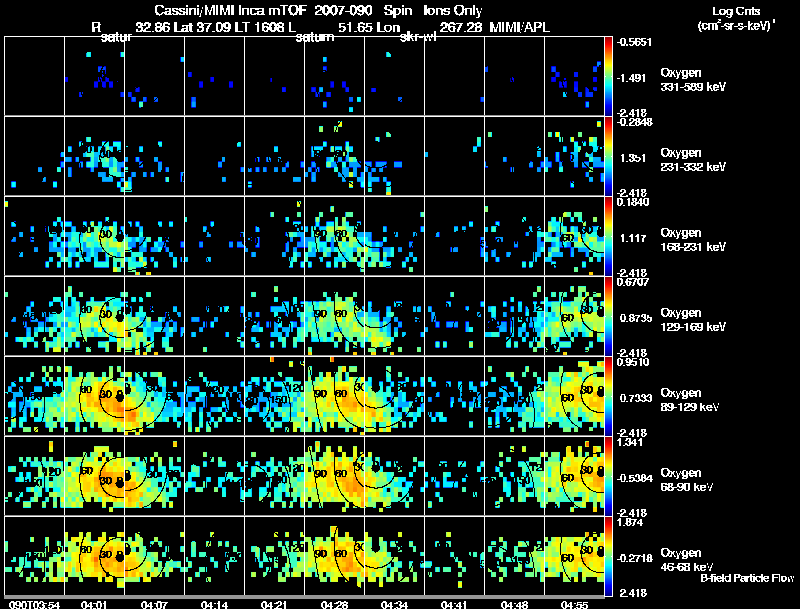Click the colorbar value '0.8735'
Image resolution: width=800 pixels, height=609 pixels.
636,318
